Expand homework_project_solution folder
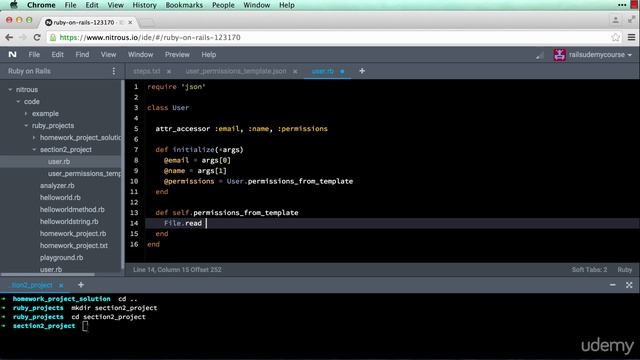Image resolution: width=640 pixels, height=360 pixels. (34, 138)
